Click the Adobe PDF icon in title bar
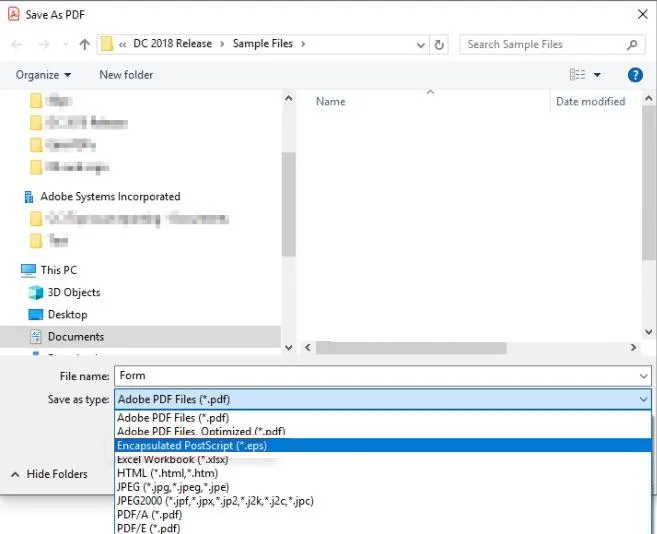Viewport: 657px width, 534px height. tap(14, 14)
